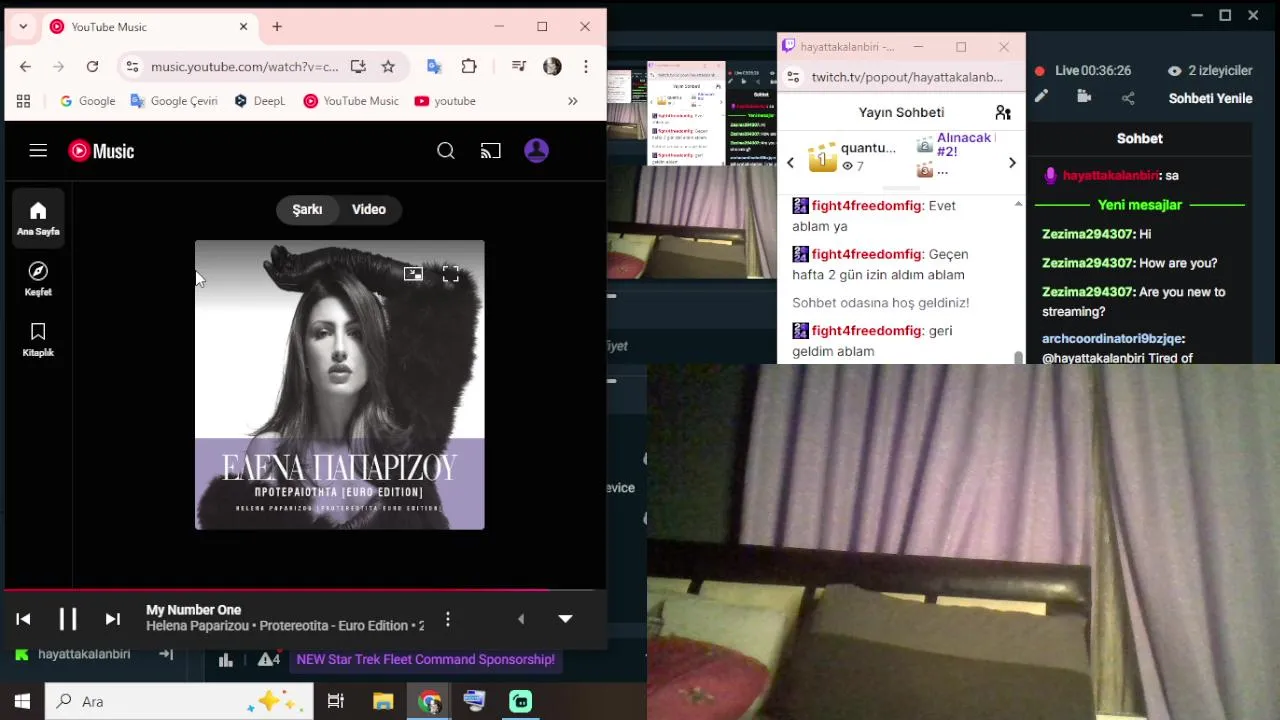
Task: Open the Google Çeviri bookmark
Action: [174, 101]
